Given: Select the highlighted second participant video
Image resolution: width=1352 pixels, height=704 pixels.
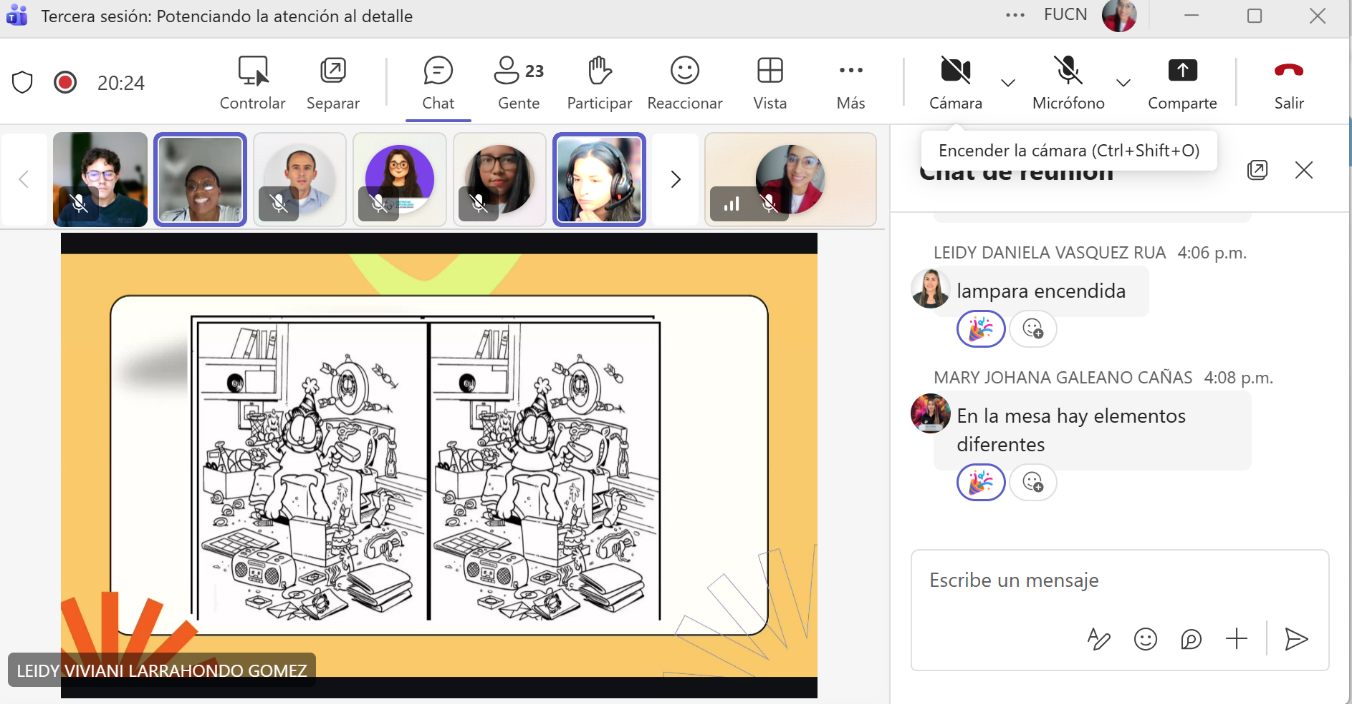Looking at the screenshot, I should [x=200, y=180].
